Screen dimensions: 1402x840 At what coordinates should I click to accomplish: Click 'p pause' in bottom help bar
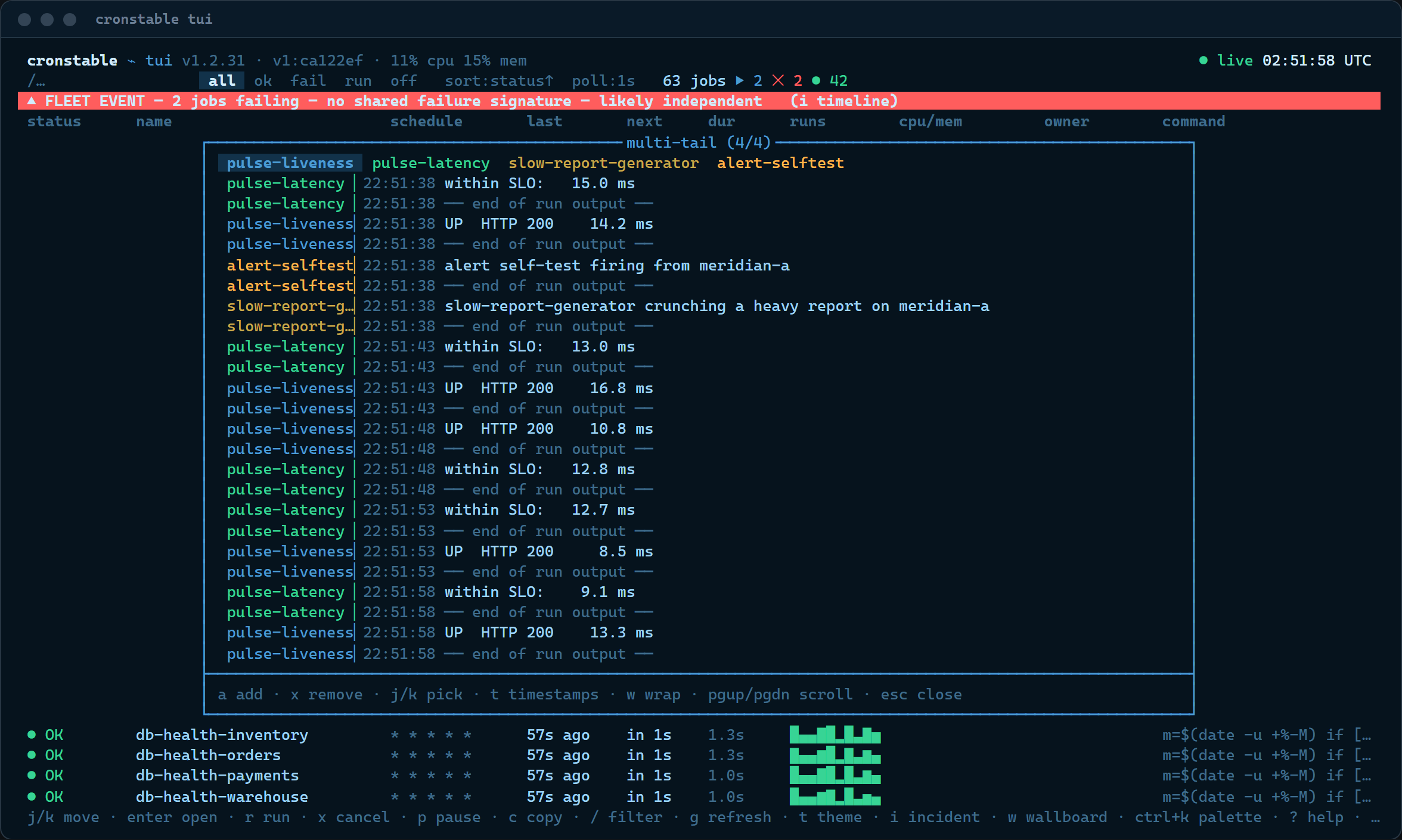click(449, 817)
